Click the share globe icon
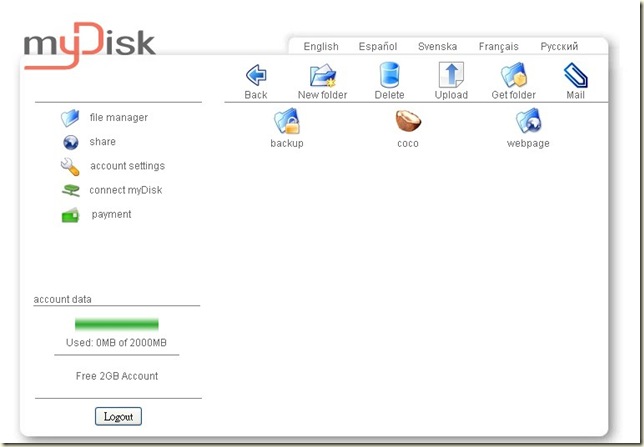 [x=71, y=142]
